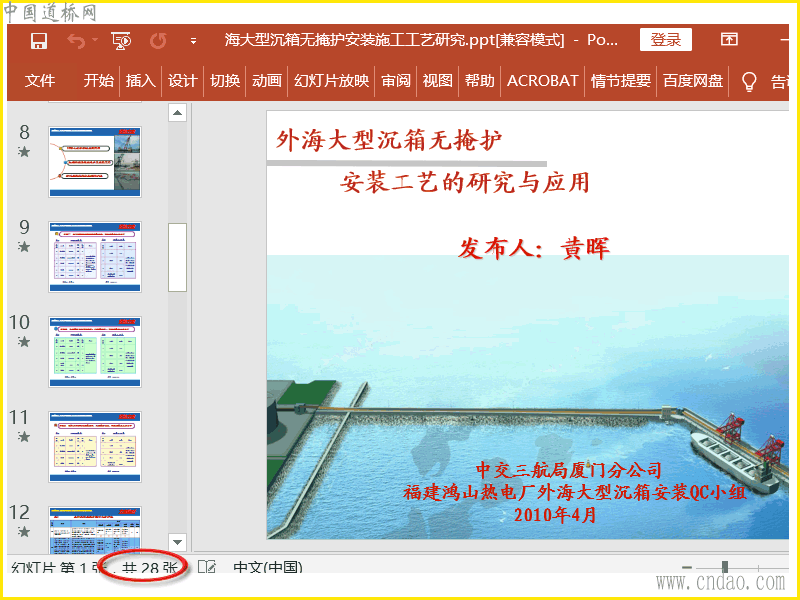Click the Undo arrow icon
The image size is (800, 600).
click(76, 41)
